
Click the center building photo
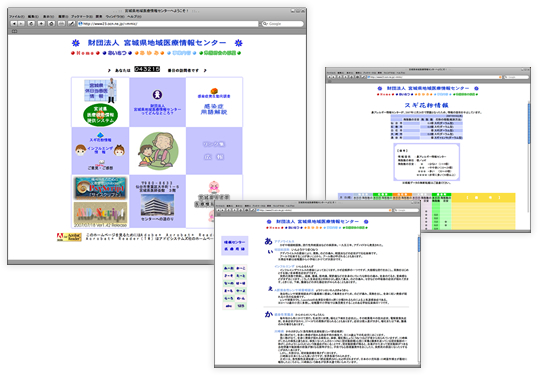point(157,205)
